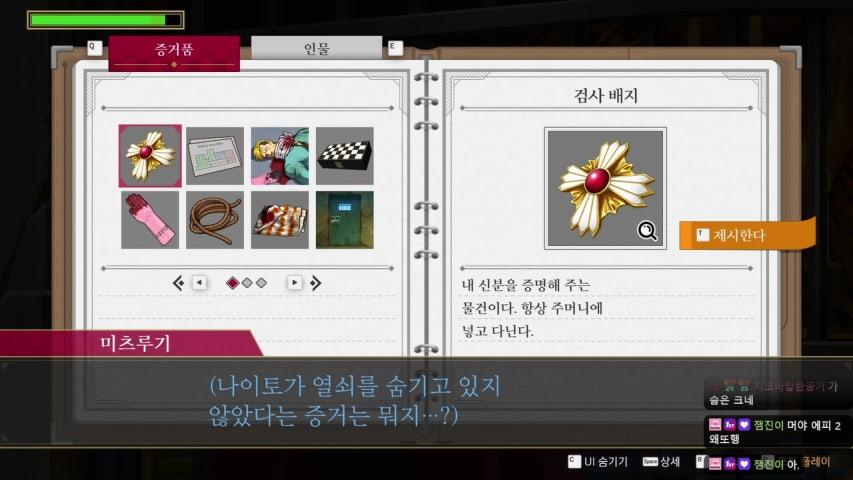
Task: Click the blue inner monologue dialogue text
Action: coord(355,400)
